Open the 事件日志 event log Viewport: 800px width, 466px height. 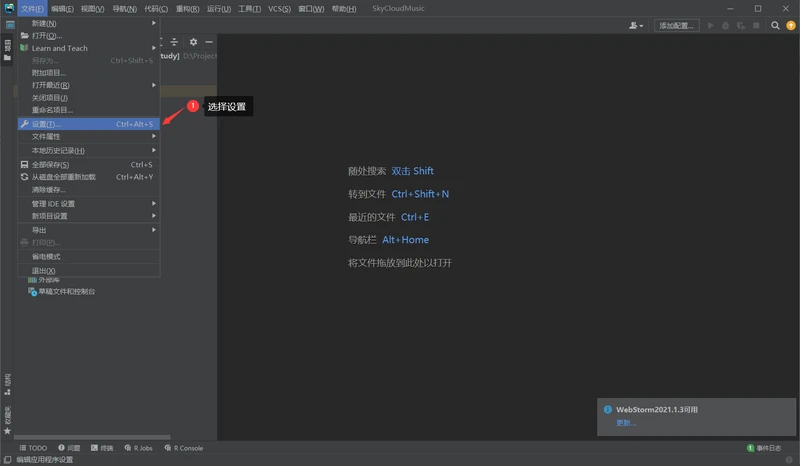[764, 448]
